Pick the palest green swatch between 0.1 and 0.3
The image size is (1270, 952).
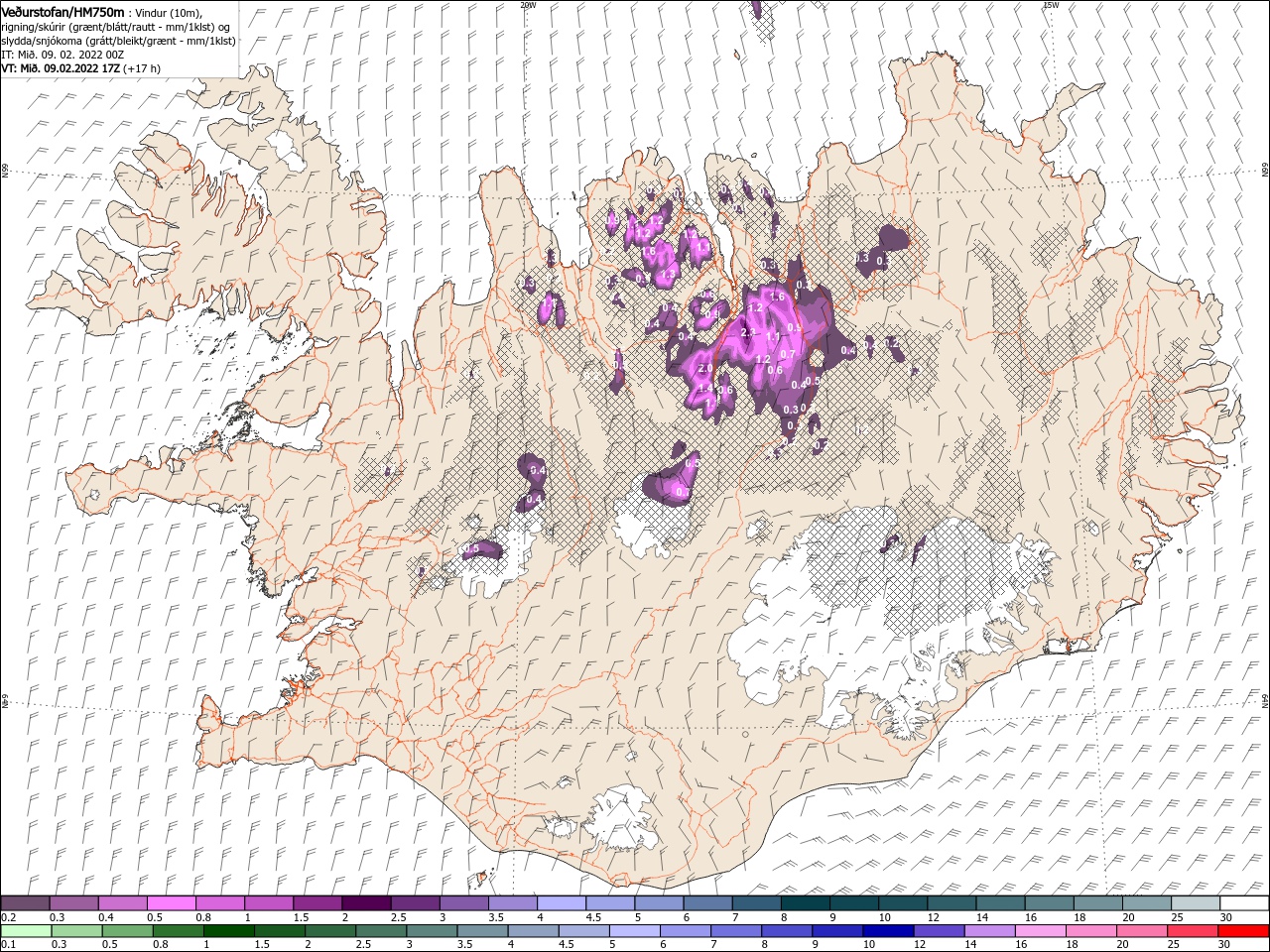[25, 931]
